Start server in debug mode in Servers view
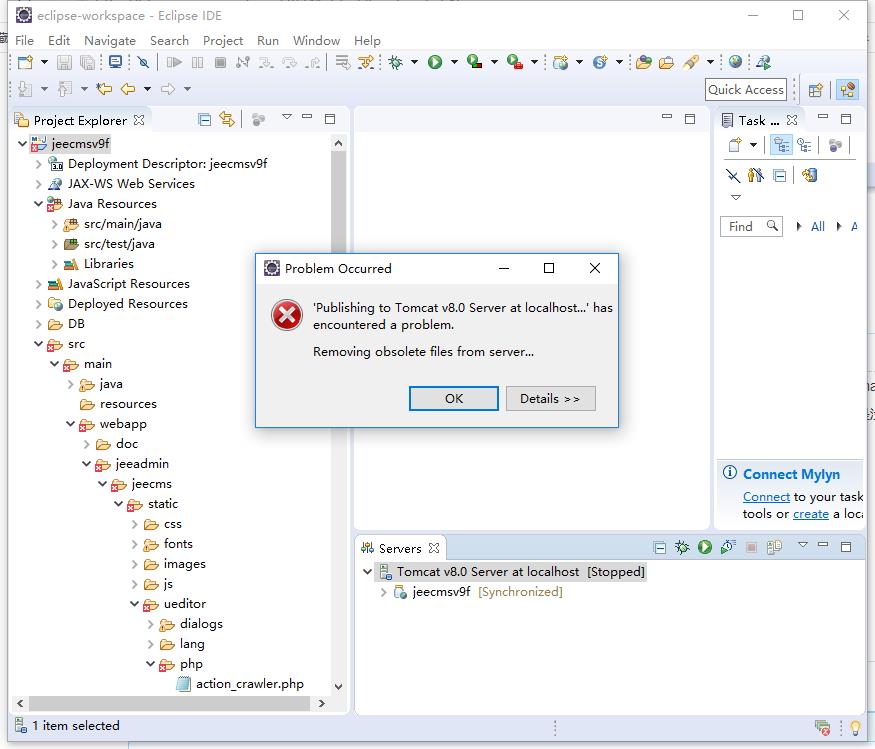 coord(682,547)
